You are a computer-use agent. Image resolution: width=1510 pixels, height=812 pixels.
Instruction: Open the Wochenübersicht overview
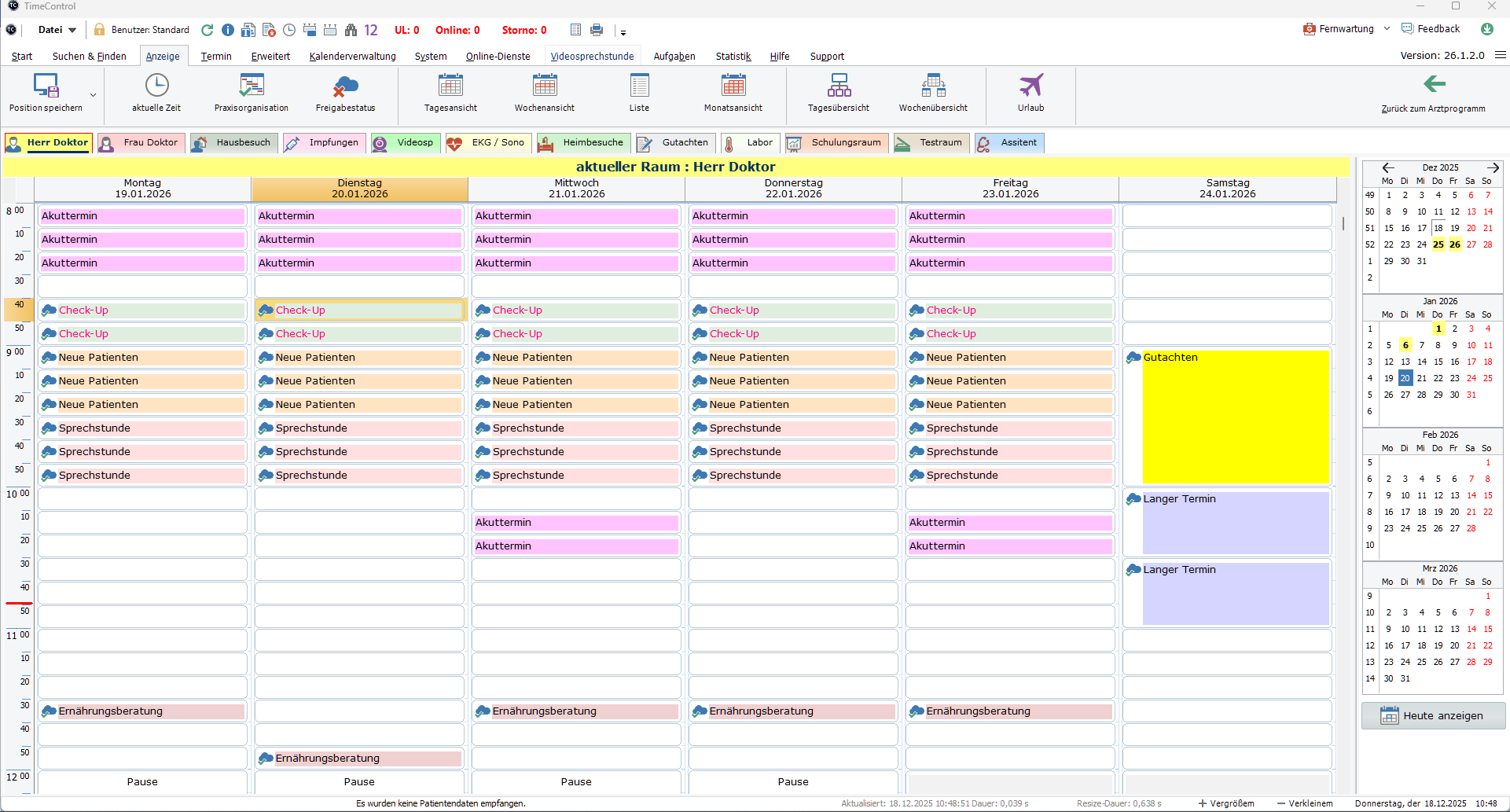click(x=933, y=86)
